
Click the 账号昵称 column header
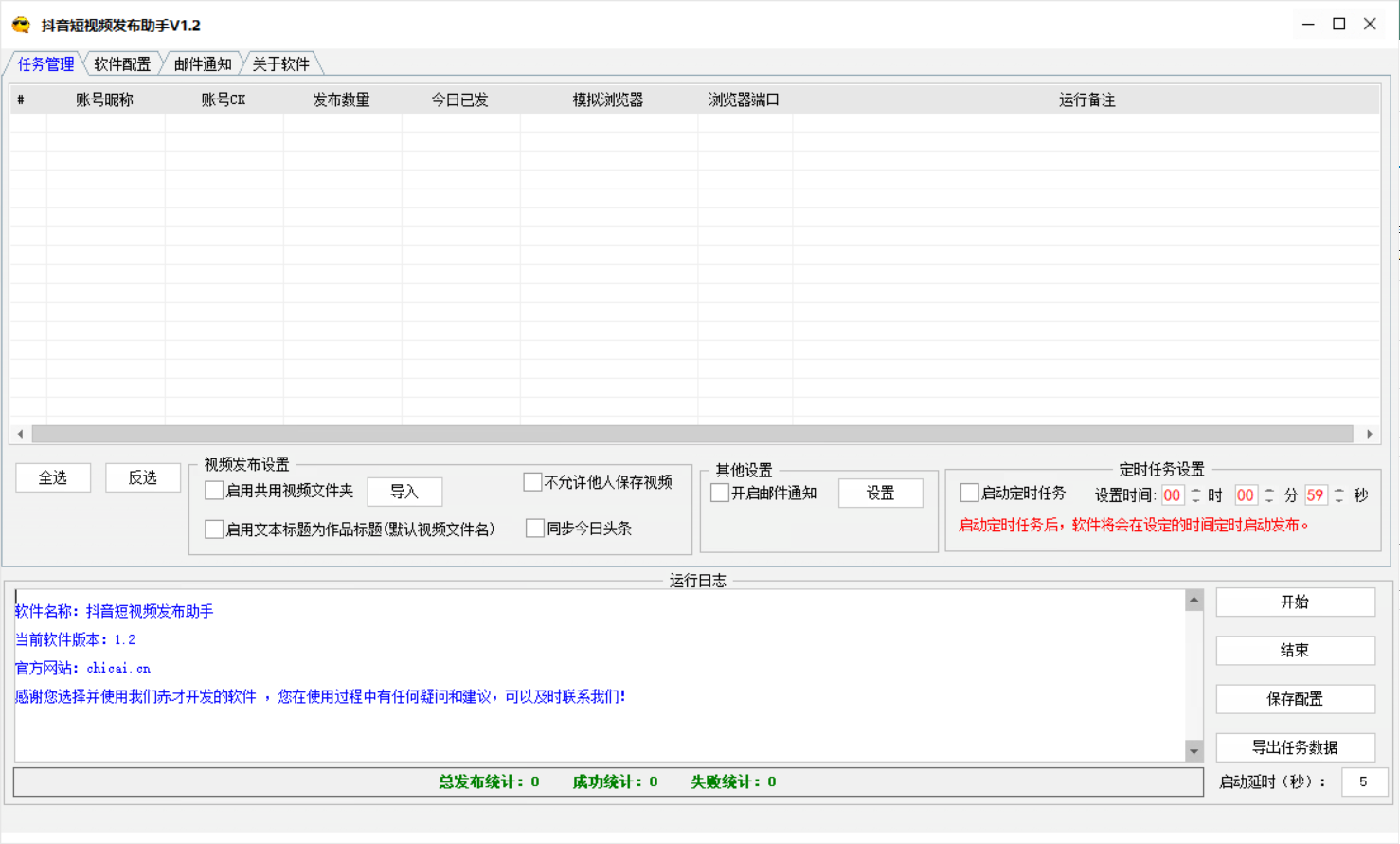point(105,99)
